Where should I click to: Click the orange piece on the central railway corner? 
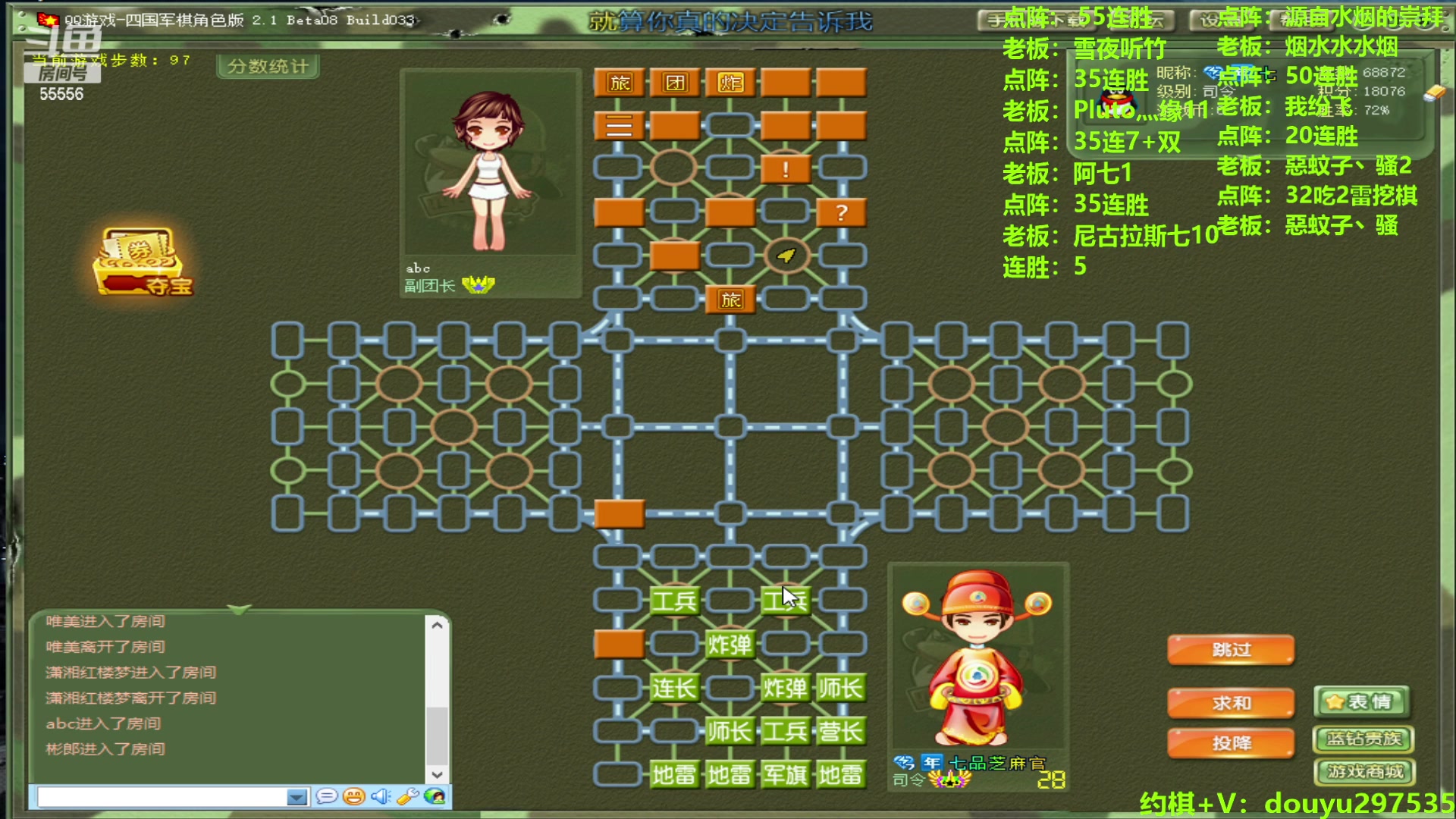click(619, 514)
